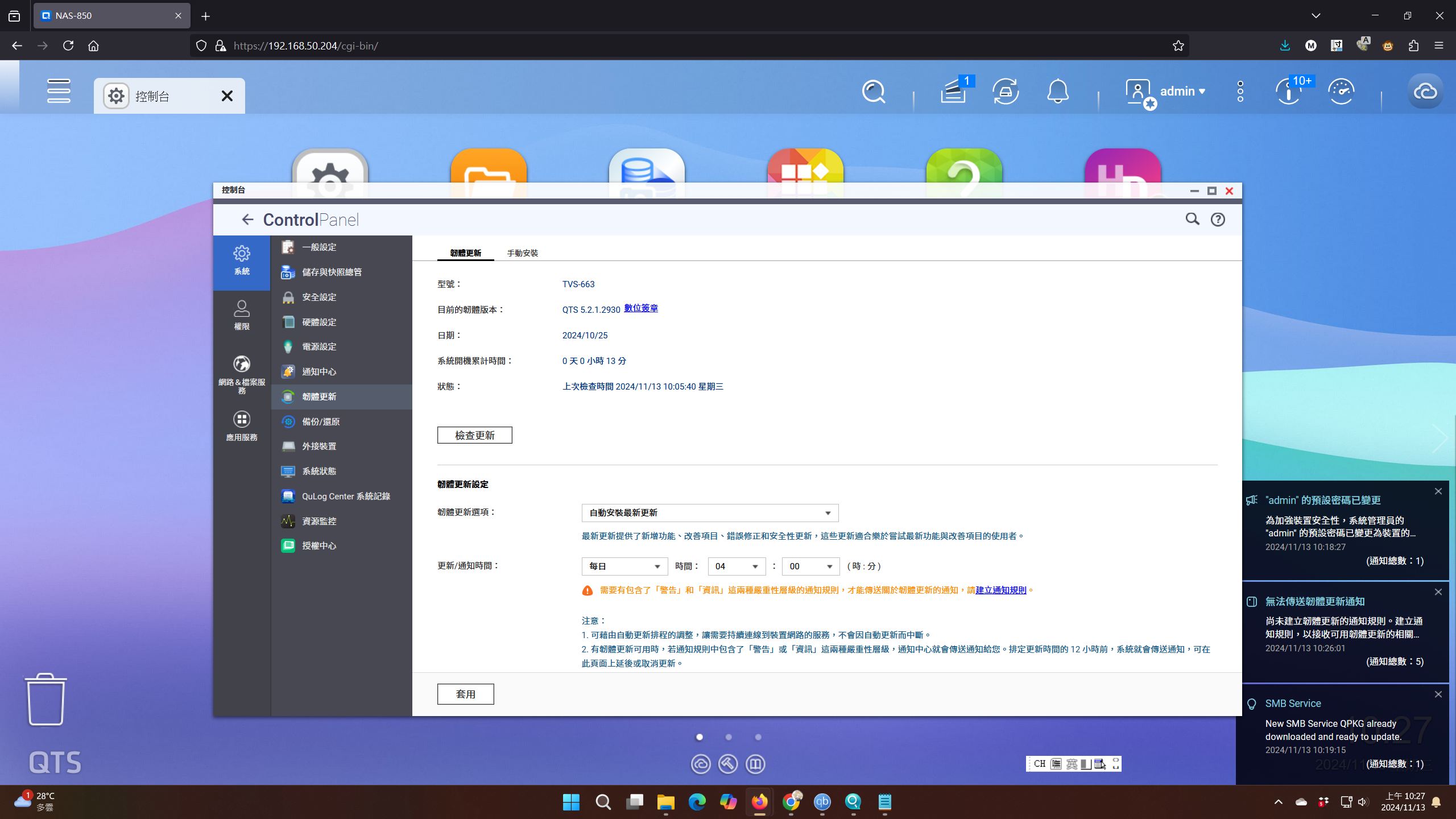1456x819 pixels.
Task: Go back using Control Panel back arrow
Action: 247,220
